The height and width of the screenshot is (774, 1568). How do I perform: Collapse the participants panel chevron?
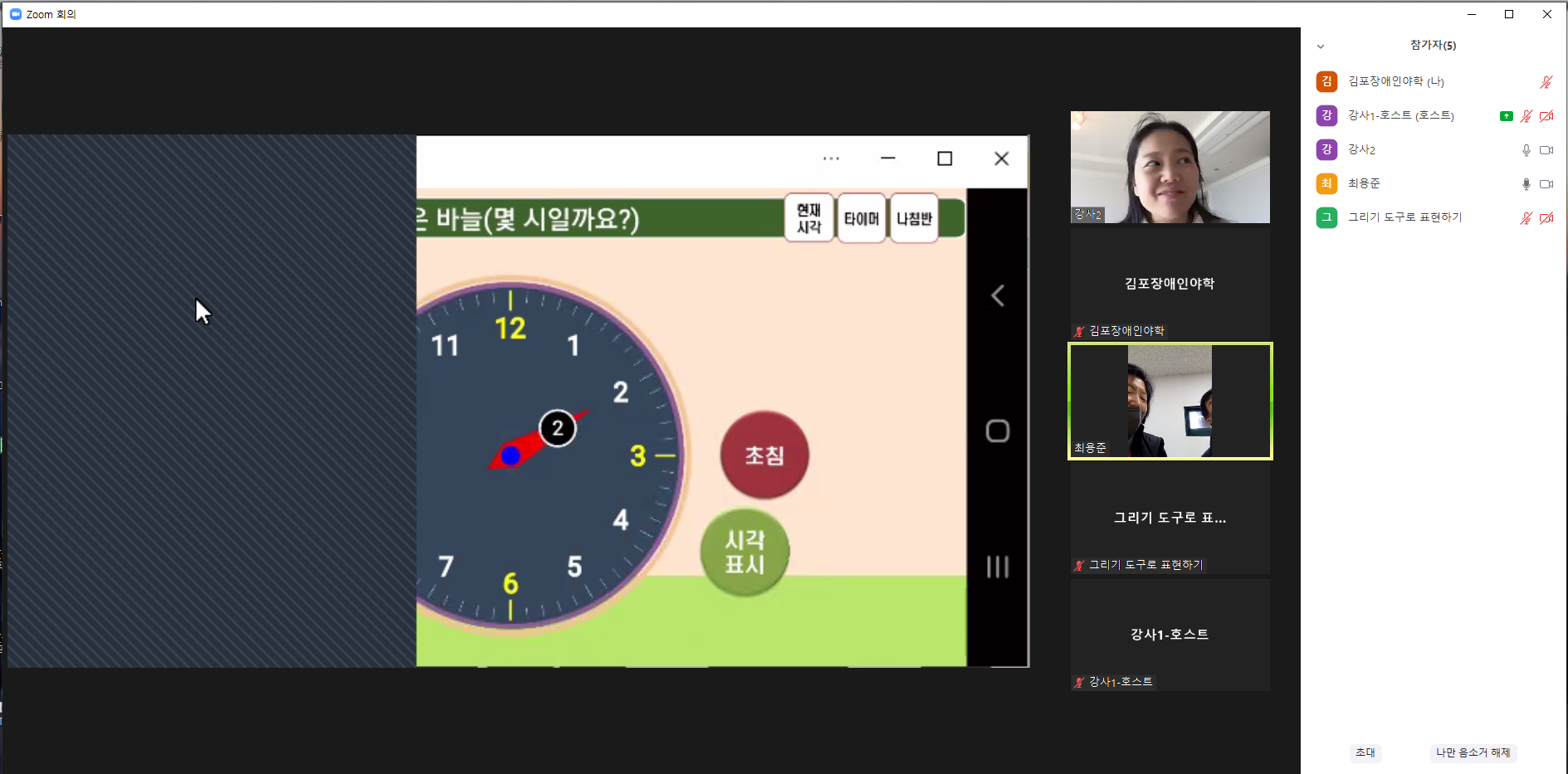pos(1321,46)
